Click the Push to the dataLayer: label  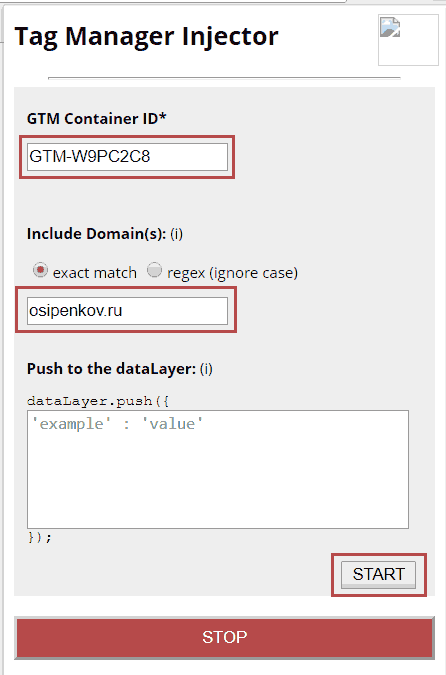coord(112,369)
